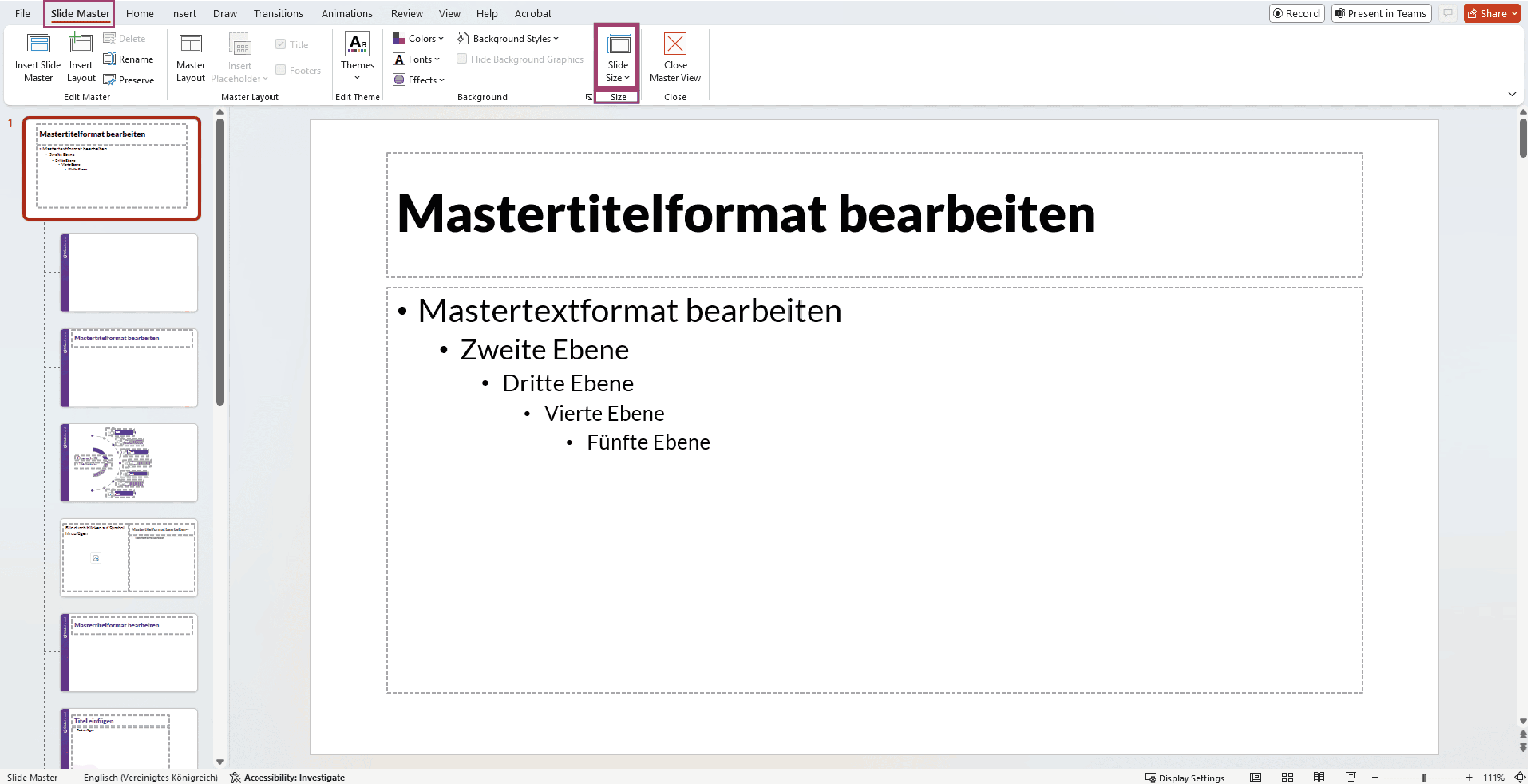Open the Fonts dropdown
The image size is (1528, 784).
point(416,59)
